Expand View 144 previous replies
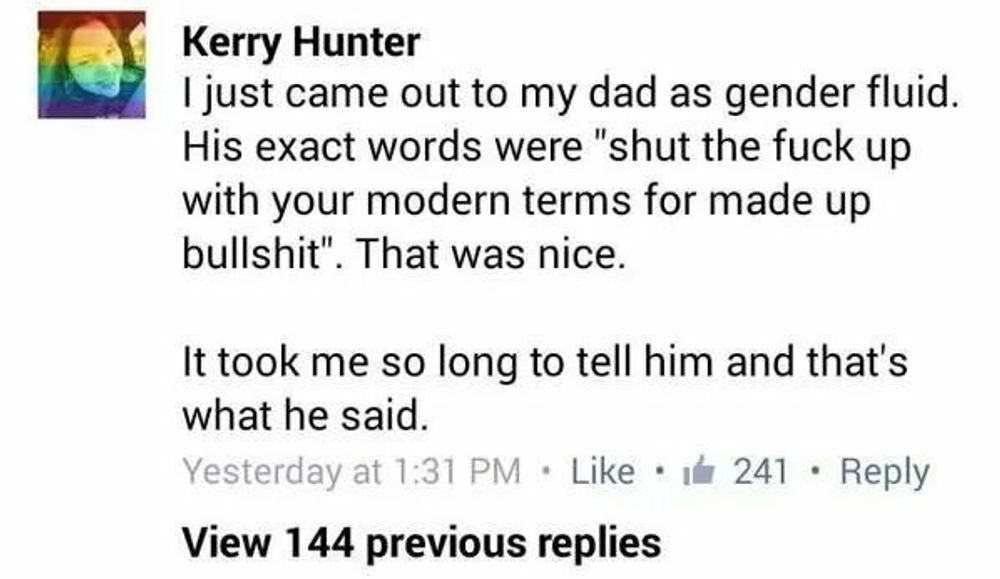This screenshot has height=579, width=1000. [x=422, y=543]
